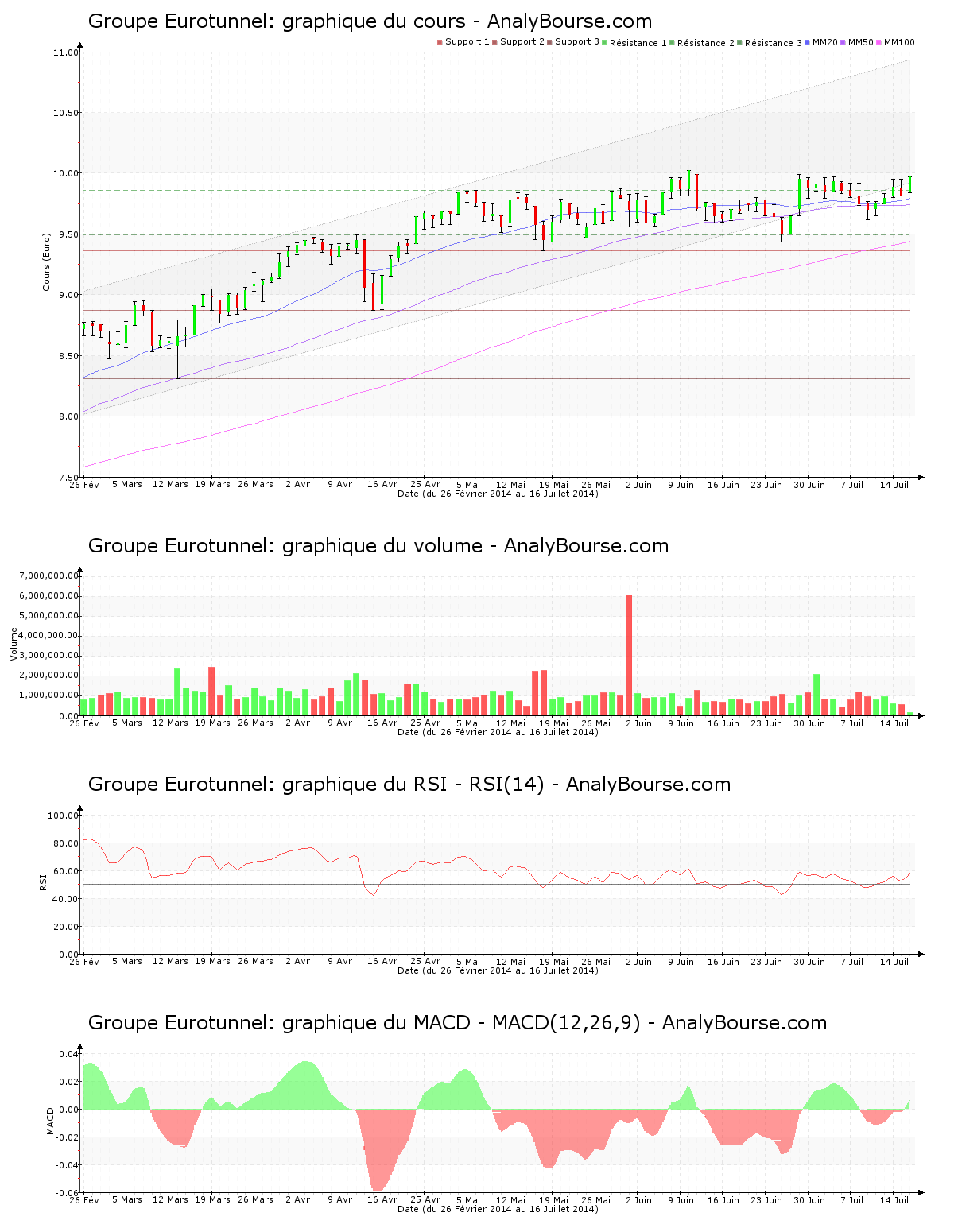Select the Résistance 2 legend label
The image size is (954, 1232).
point(706,43)
